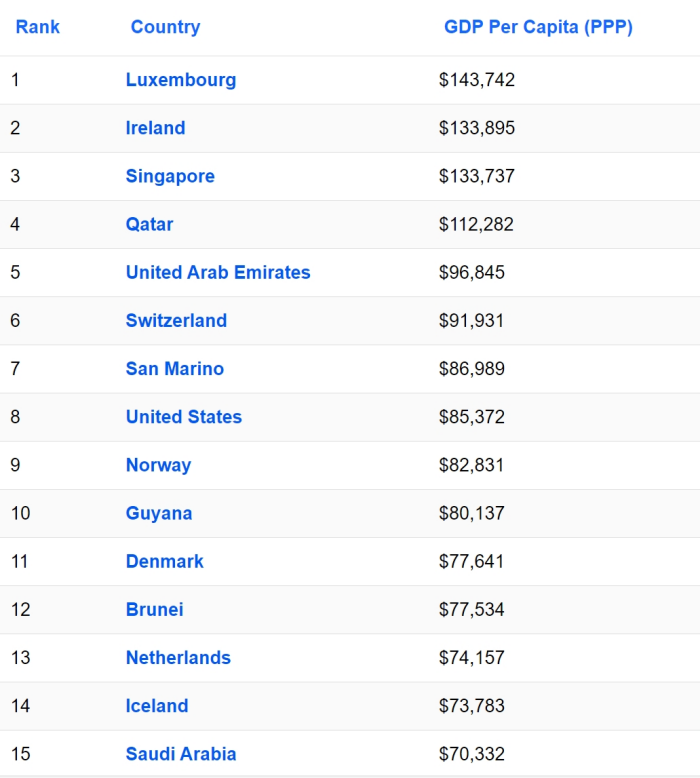
Task: Click the Rank column header
Action: (37, 27)
